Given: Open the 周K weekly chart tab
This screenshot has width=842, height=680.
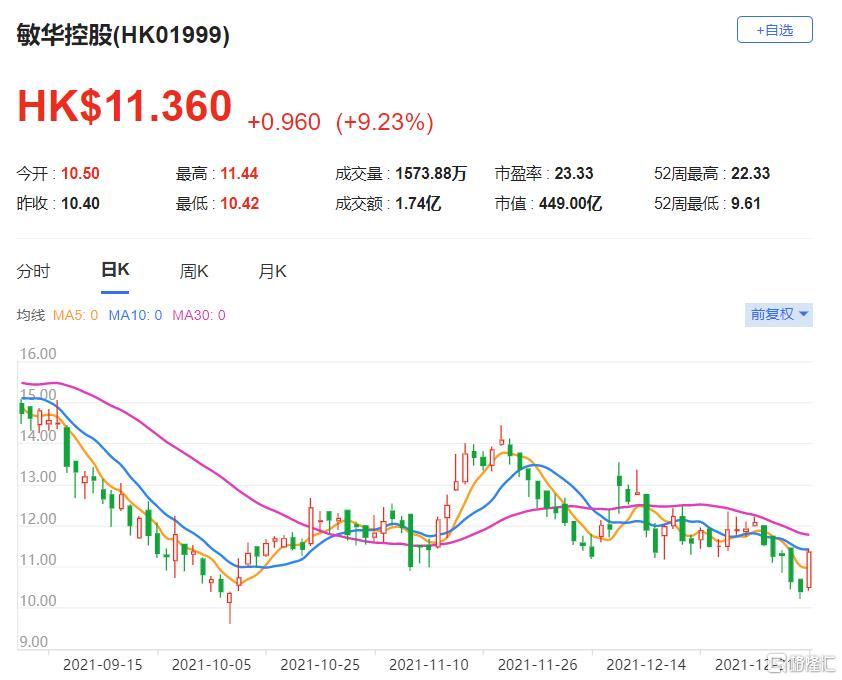Looking at the screenshot, I should pos(193,271).
